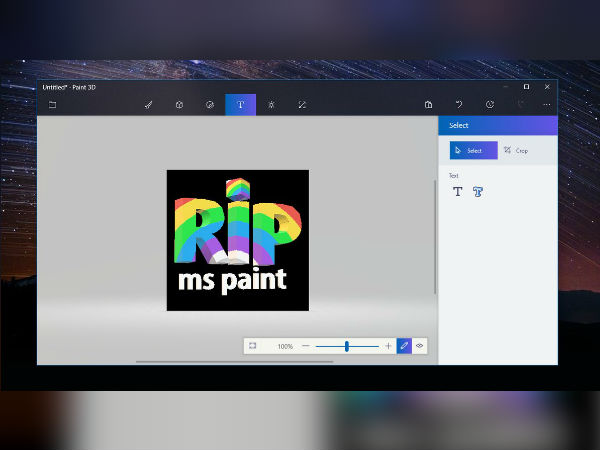Viewport: 600px width, 450px height.
Task: Choose the 2D text option
Action: tap(457, 191)
